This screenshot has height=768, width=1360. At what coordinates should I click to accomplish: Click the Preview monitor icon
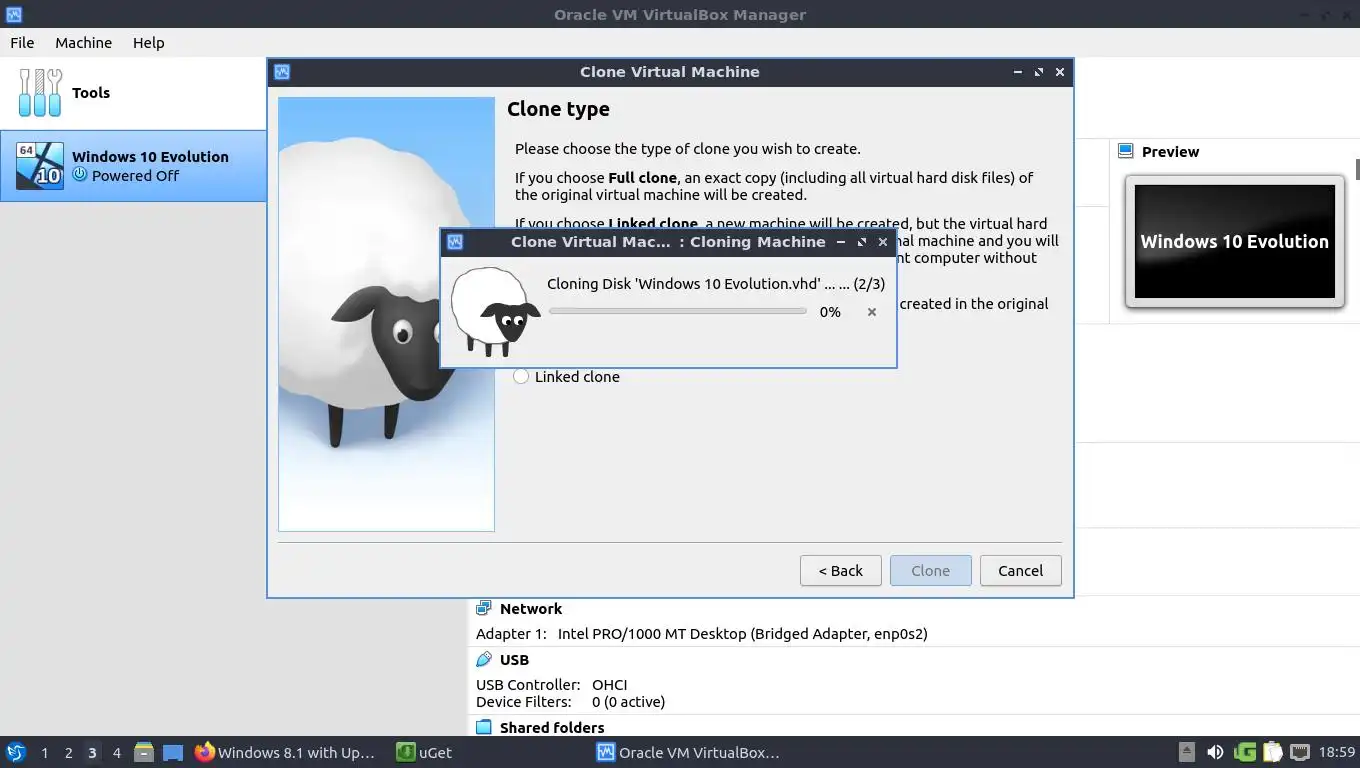click(1125, 151)
